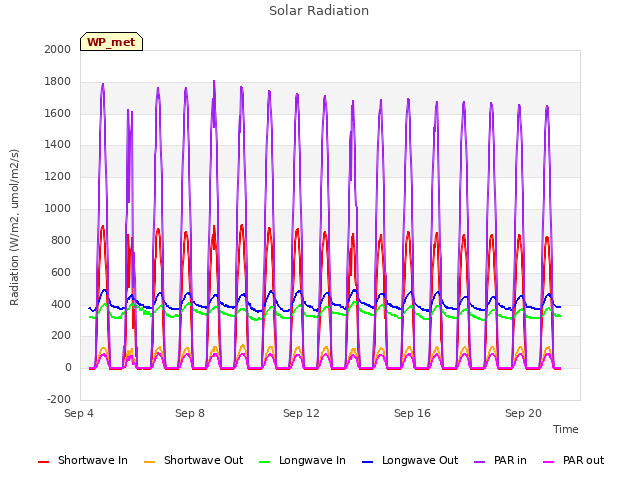The image size is (640, 480).
Task: Click the Sep 4 x-axis tick label
Action: tap(79, 413)
